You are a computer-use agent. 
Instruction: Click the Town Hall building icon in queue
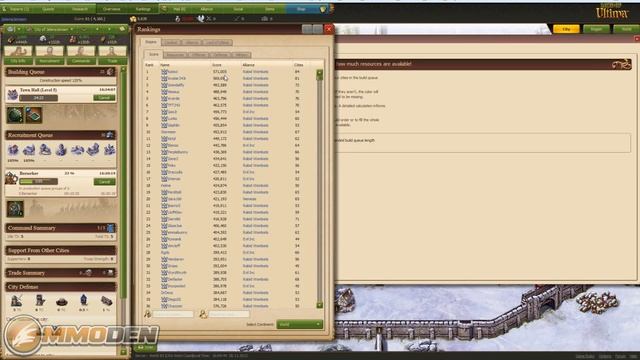(x=12, y=95)
